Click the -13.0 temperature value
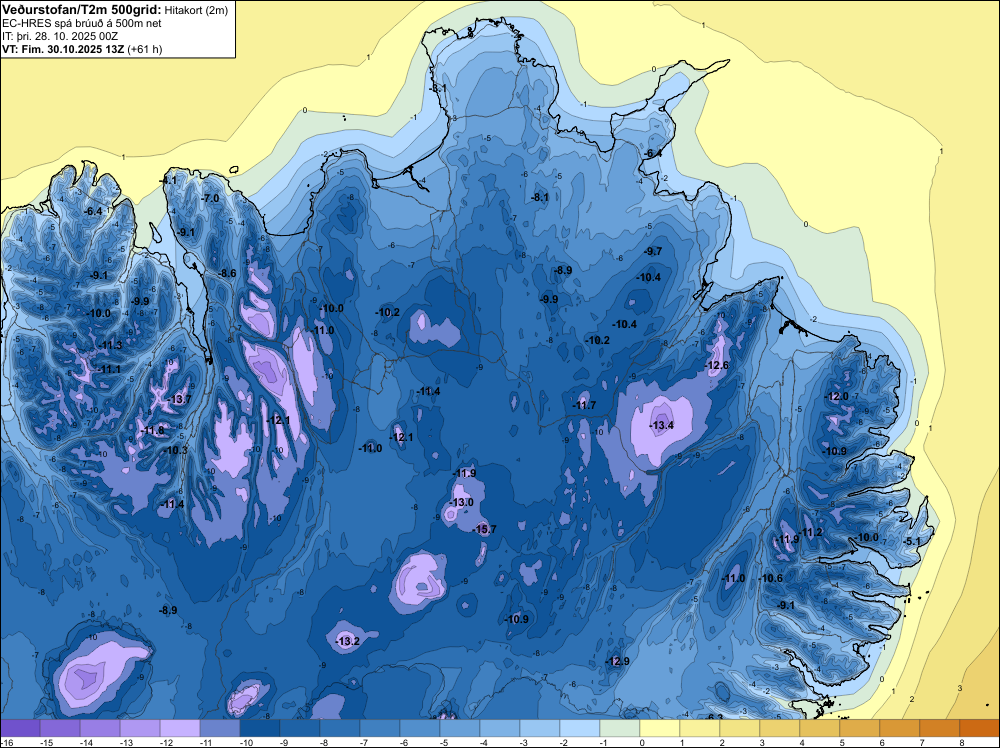1000x748 pixels. (x=461, y=502)
